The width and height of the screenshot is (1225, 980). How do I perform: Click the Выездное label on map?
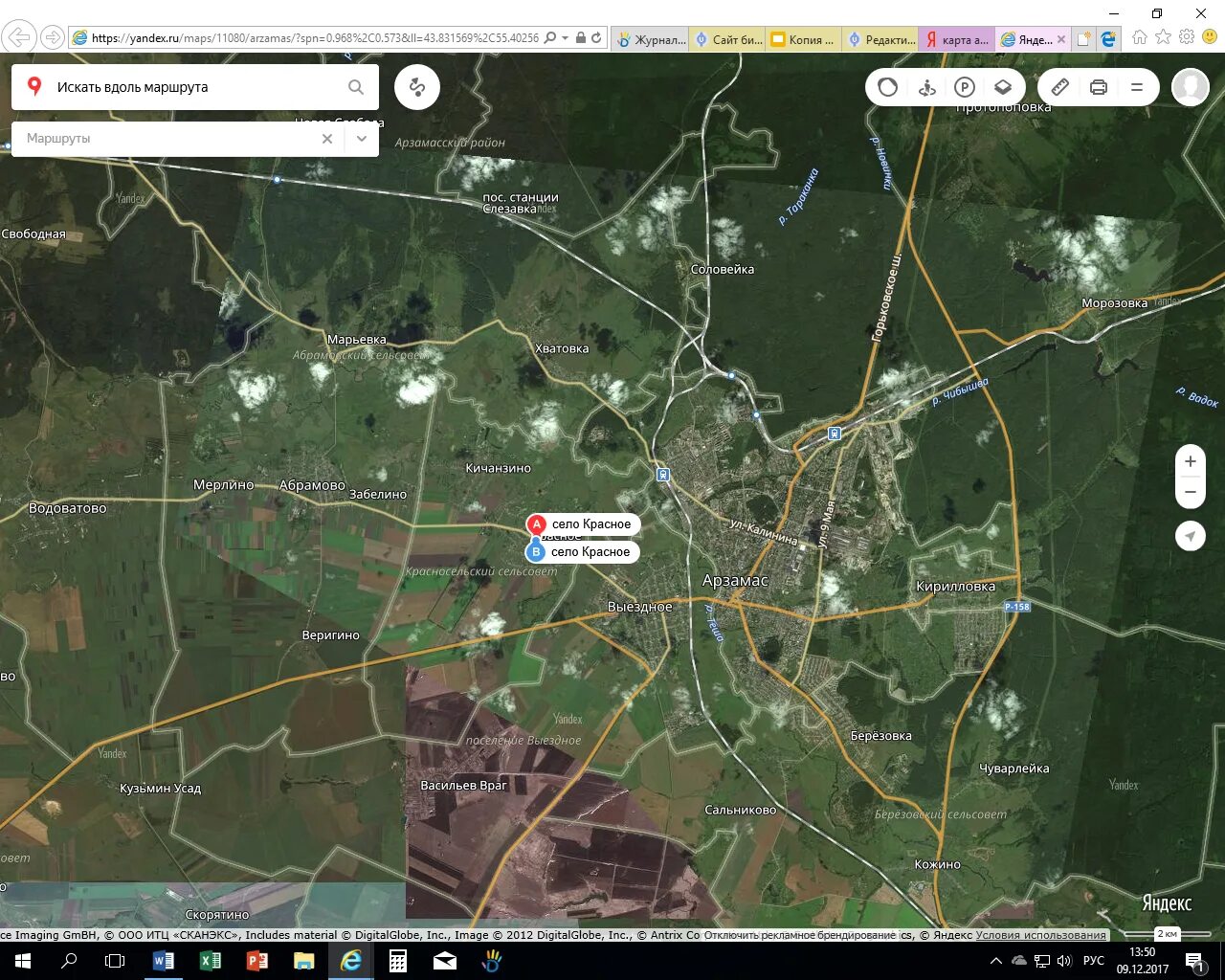639,607
